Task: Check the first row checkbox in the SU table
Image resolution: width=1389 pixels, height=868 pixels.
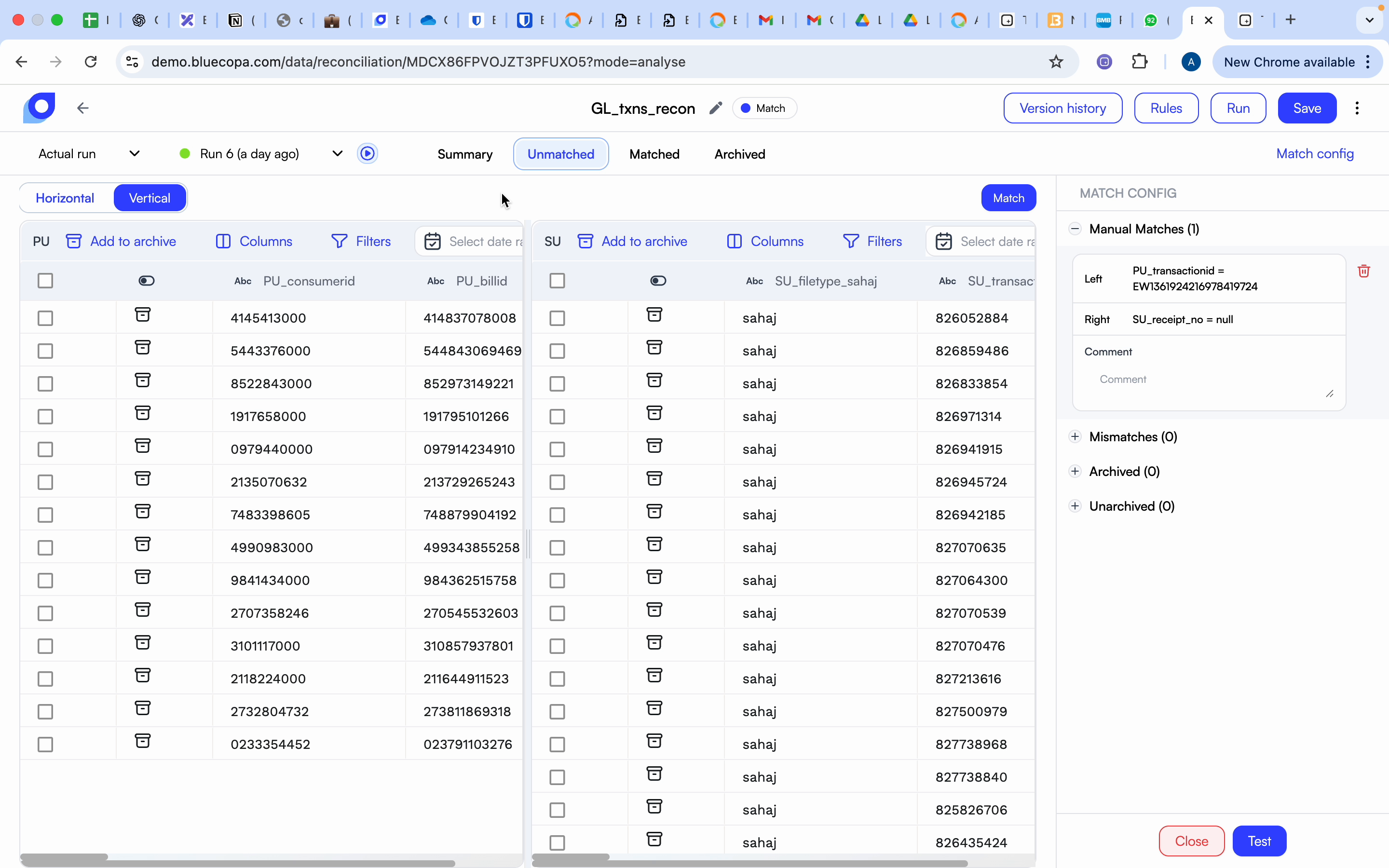Action: click(557, 318)
